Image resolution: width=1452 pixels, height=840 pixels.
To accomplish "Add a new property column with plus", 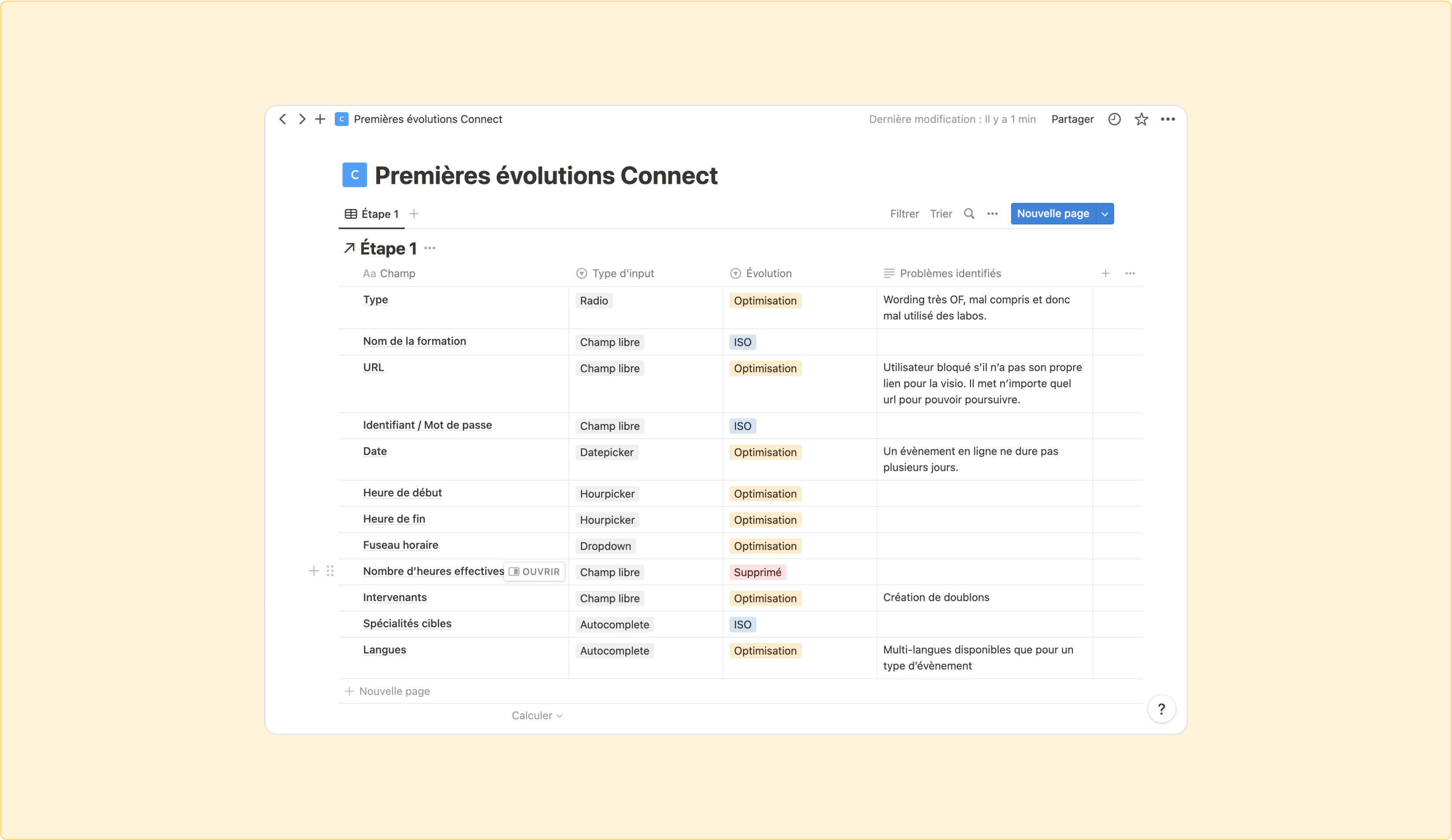I will pyautogui.click(x=1105, y=273).
